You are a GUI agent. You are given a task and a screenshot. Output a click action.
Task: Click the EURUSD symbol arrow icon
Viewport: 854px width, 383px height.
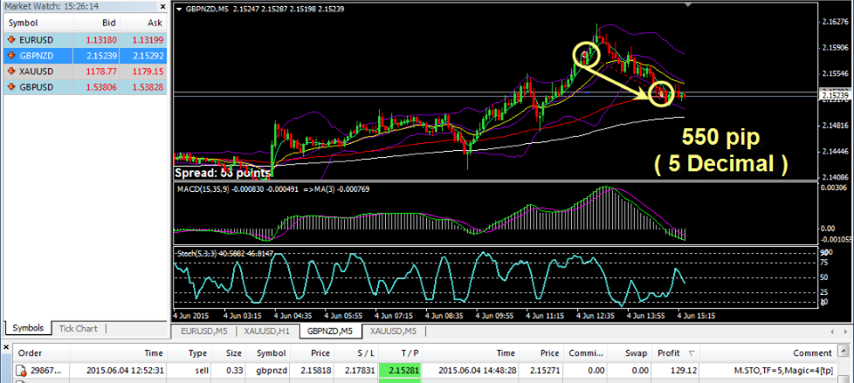pos(10,40)
